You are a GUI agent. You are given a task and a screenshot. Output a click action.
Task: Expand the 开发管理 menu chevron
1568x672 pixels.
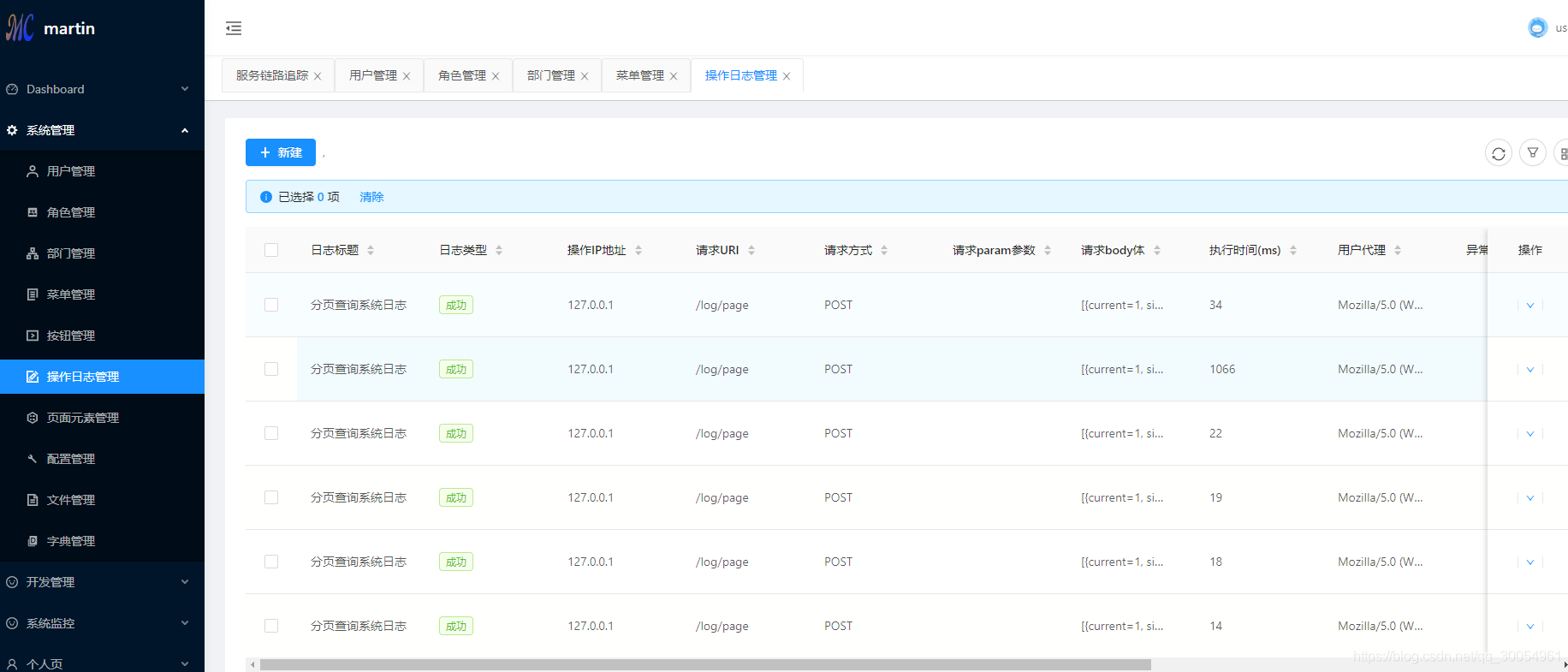[x=185, y=582]
